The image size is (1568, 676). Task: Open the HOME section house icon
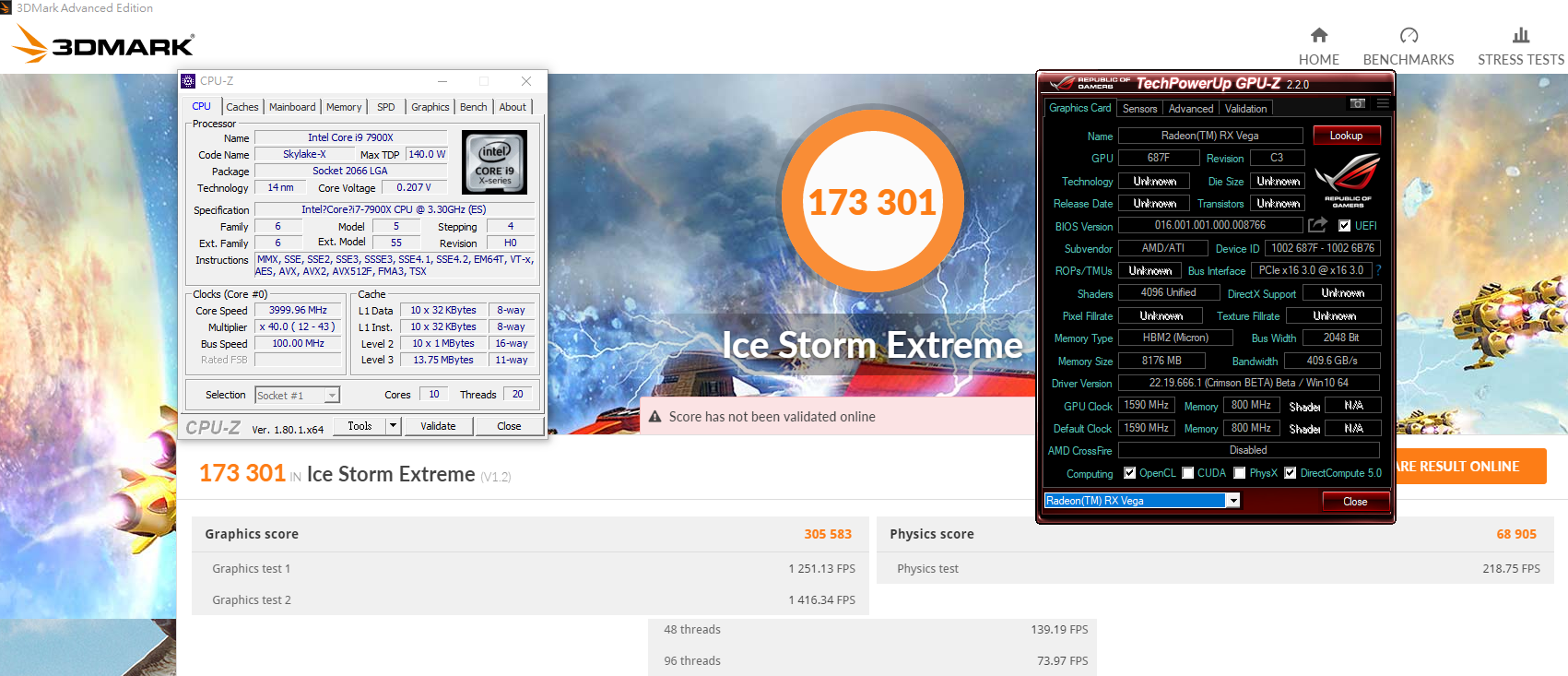point(1319,35)
